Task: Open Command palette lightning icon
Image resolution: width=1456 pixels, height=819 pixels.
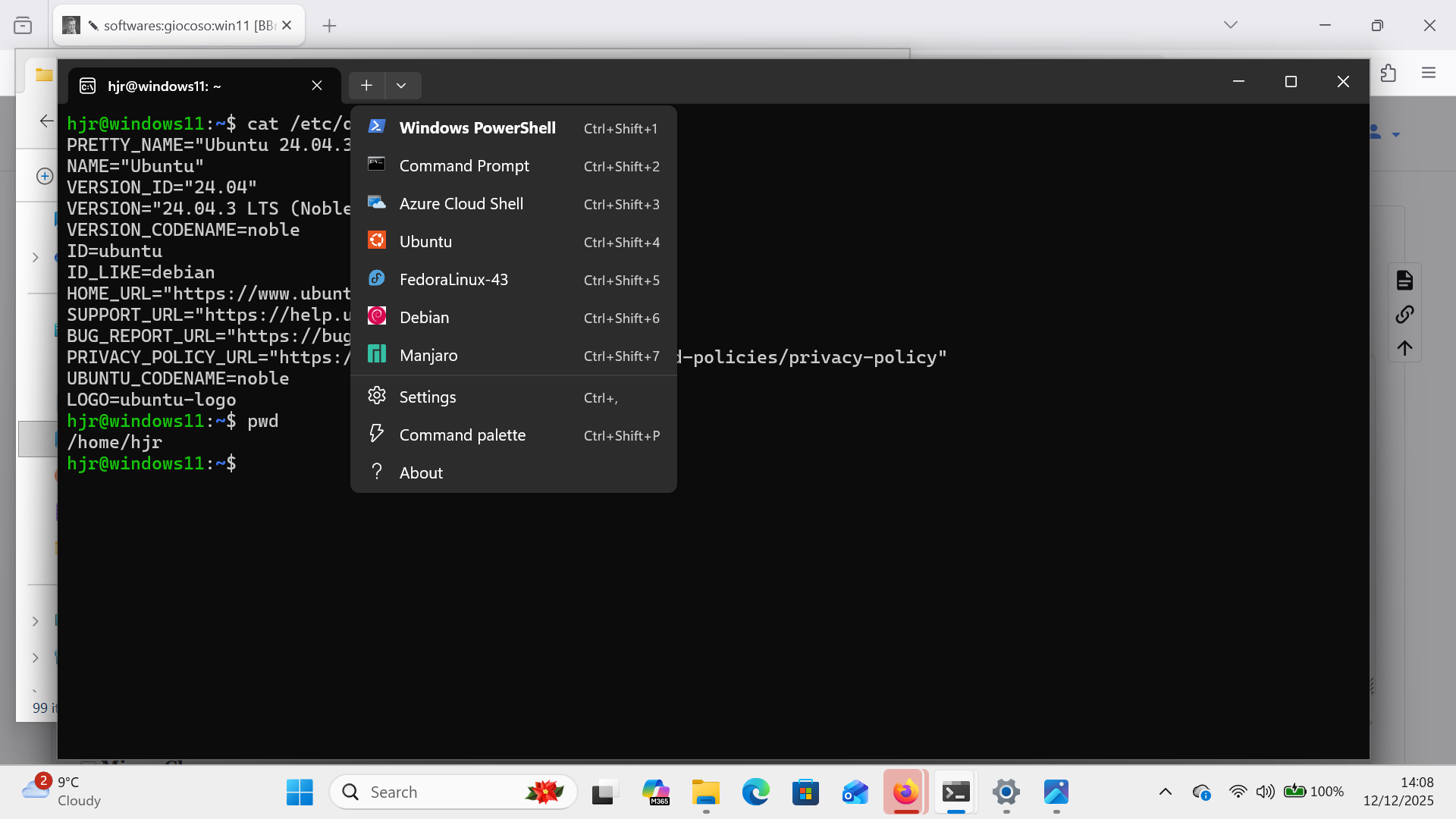Action: click(x=377, y=434)
